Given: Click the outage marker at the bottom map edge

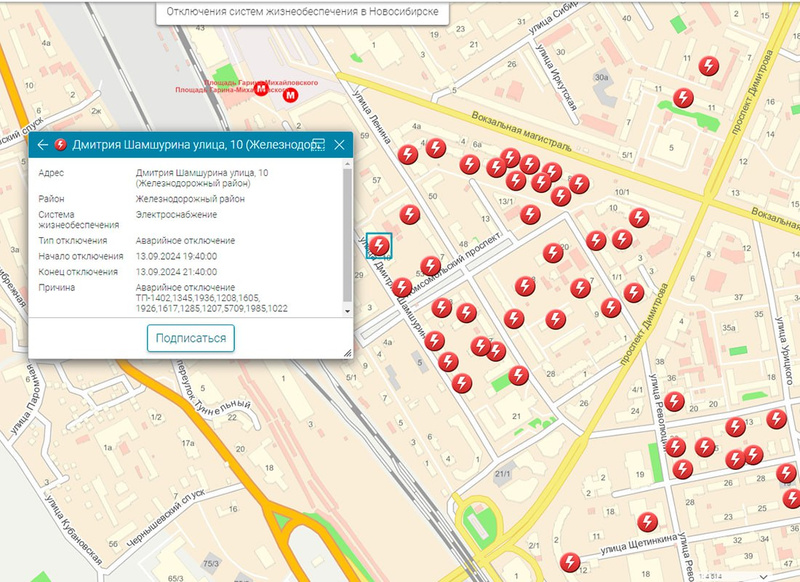Looking at the screenshot, I should pos(570,562).
